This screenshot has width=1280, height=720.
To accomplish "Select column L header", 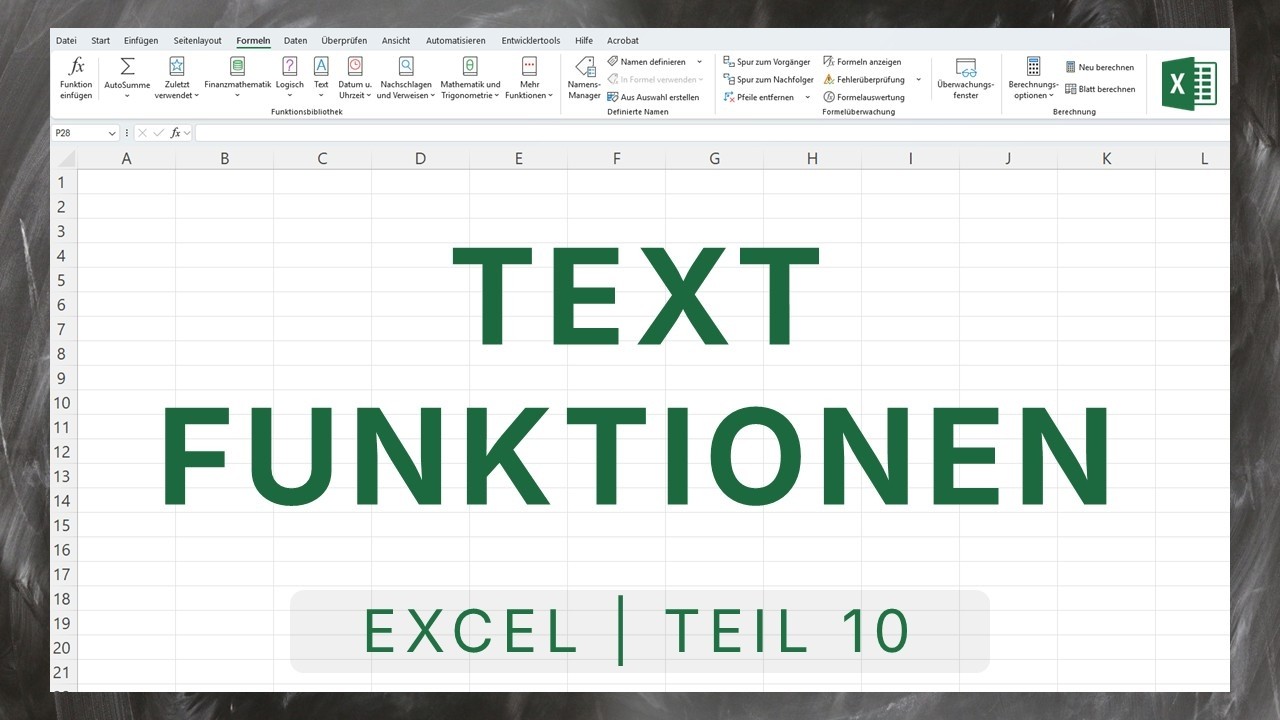I will click(1192, 158).
